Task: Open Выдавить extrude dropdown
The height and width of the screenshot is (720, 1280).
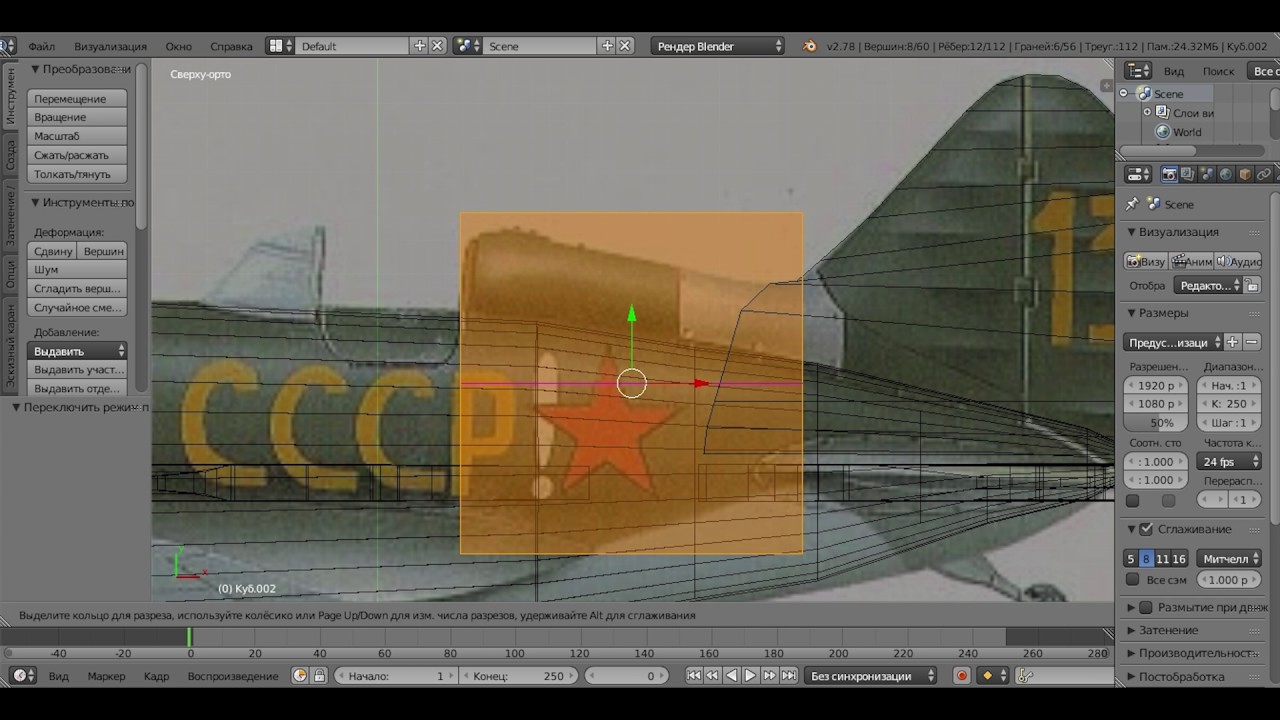Action: (x=78, y=351)
